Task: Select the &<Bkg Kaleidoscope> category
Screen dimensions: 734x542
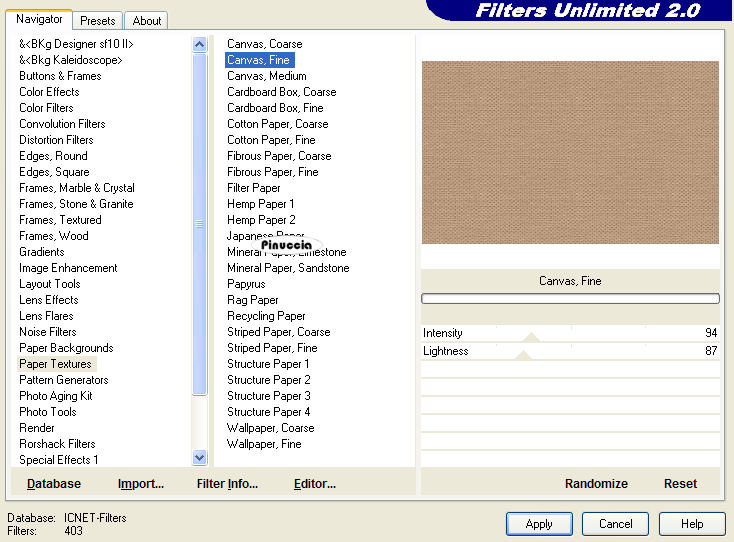Action: (71, 60)
